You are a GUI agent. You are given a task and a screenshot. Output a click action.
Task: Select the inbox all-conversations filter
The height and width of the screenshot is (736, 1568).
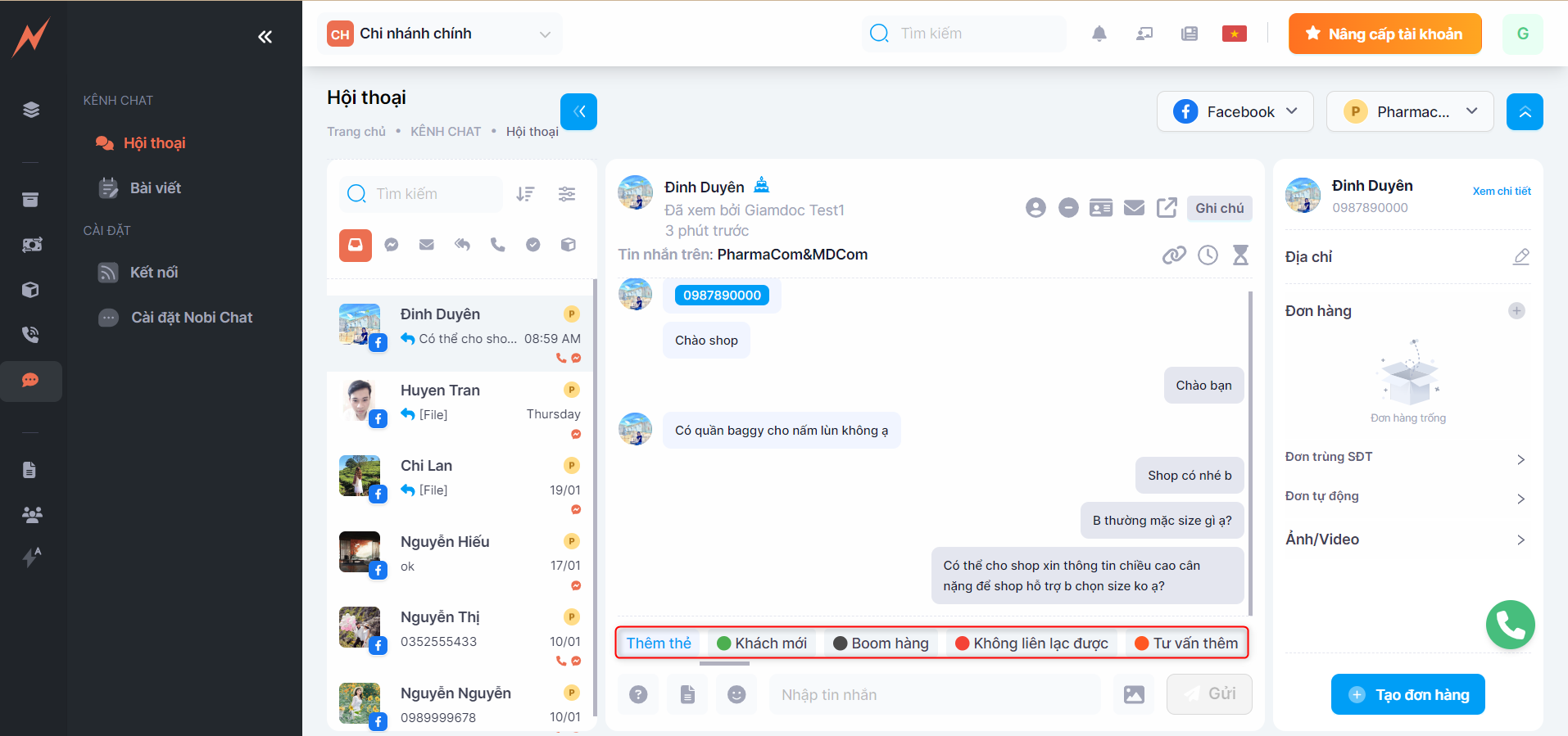(356, 245)
